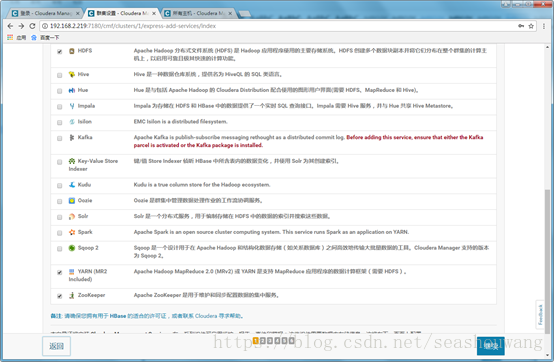Image resolution: width=554 pixels, height=362 pixels.
Task: Click the Hue service icon
Action: [72, 90]
